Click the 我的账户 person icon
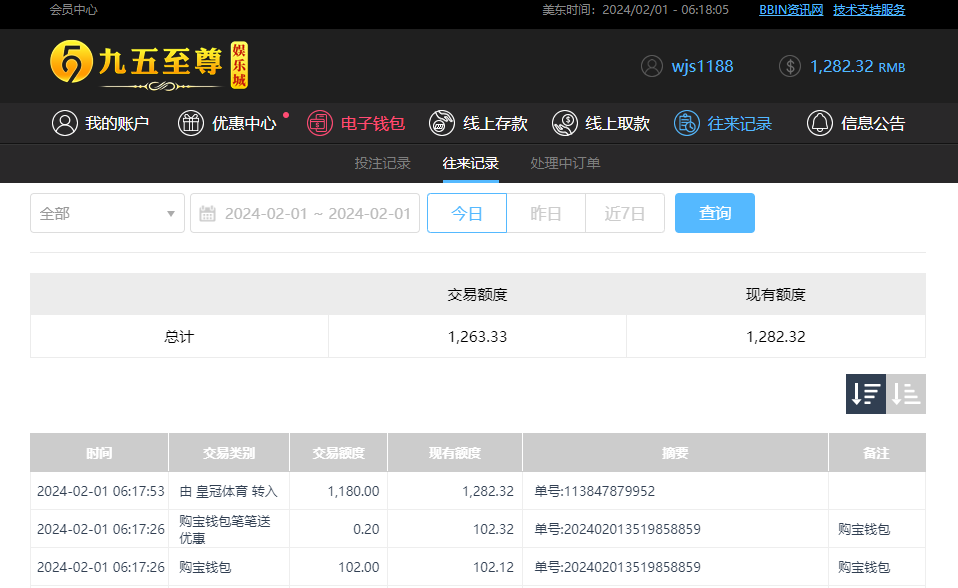This screenshot has width=958, height=588. 65,123
